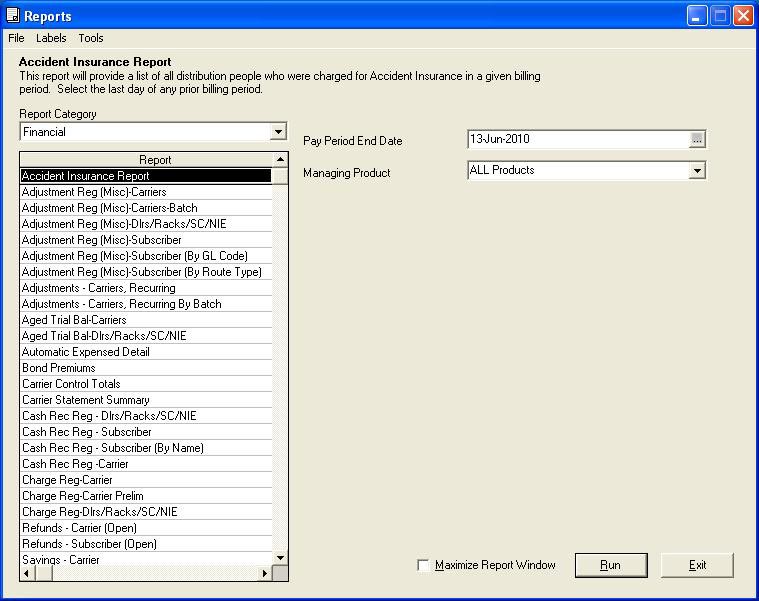Open the Tools menu
This screenshot has width=759, height=601.
91,38
